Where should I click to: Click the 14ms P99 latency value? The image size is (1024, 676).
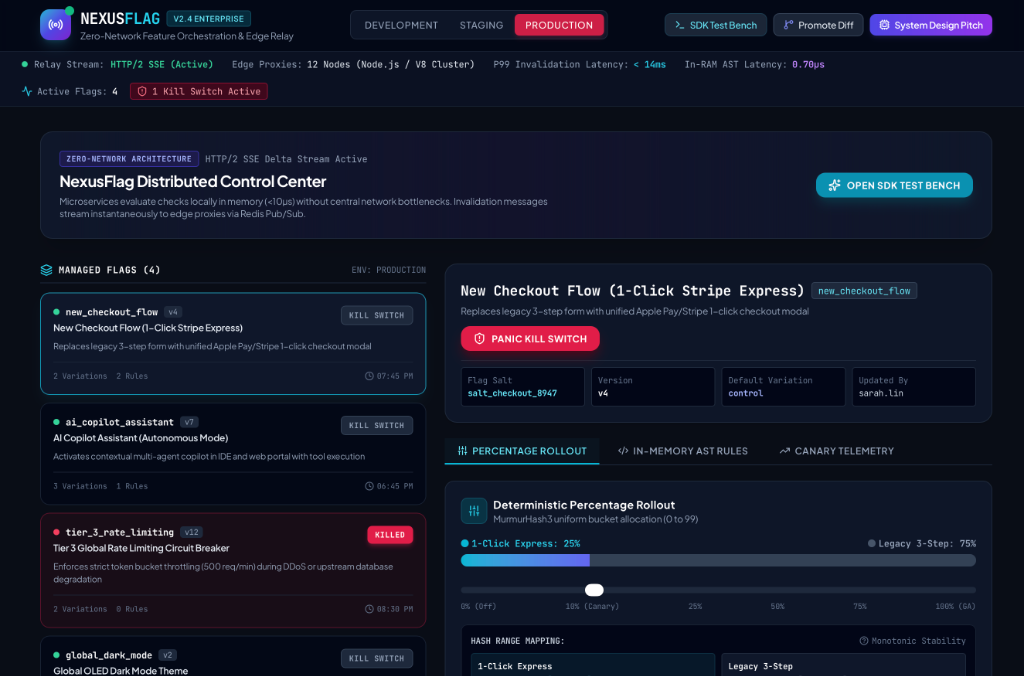[x=650, y=64]
